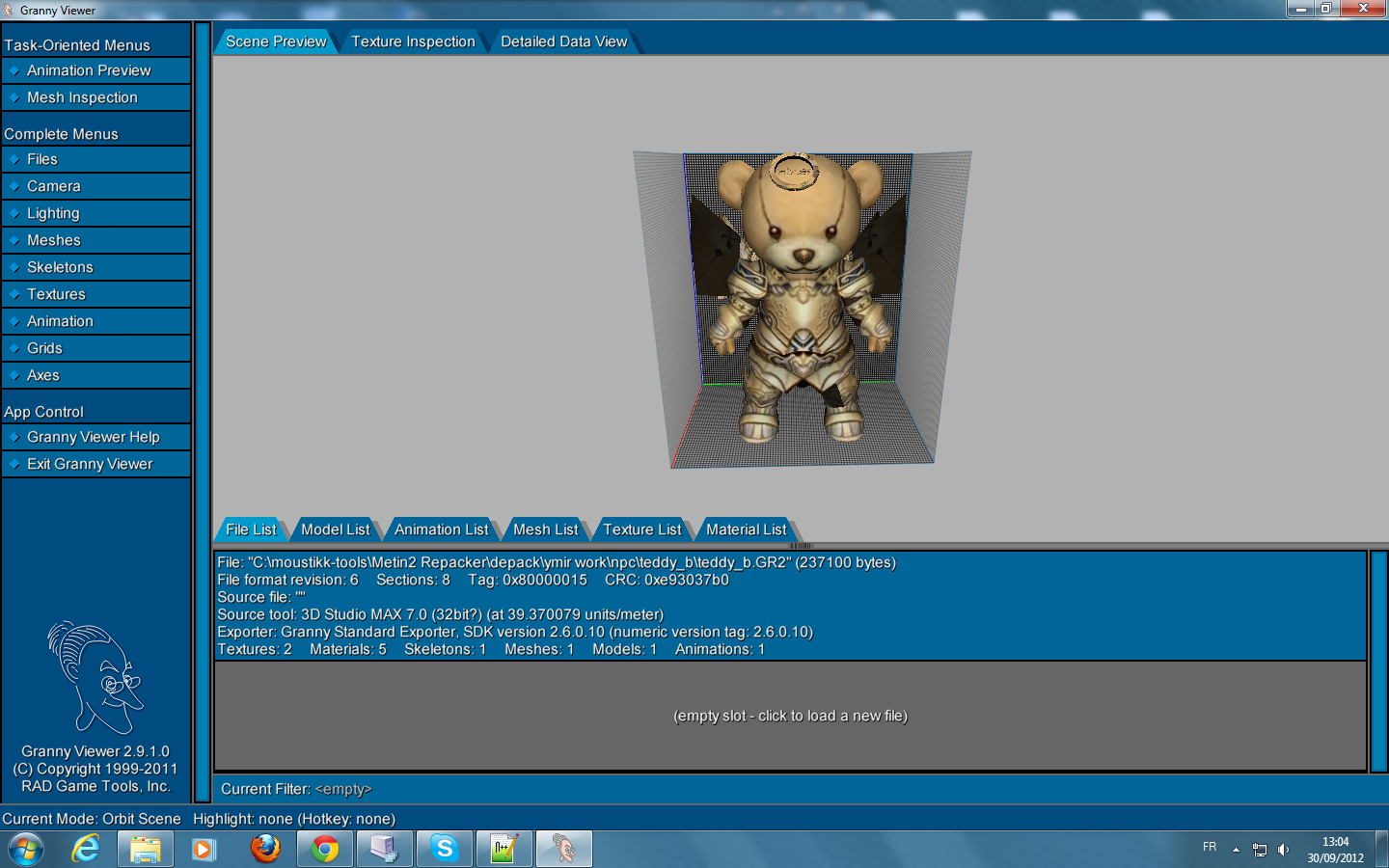Click 'Current Mode: Orbit Scene' status text
This screenshot has width=1389, height=868.
[x=92, y=819]
